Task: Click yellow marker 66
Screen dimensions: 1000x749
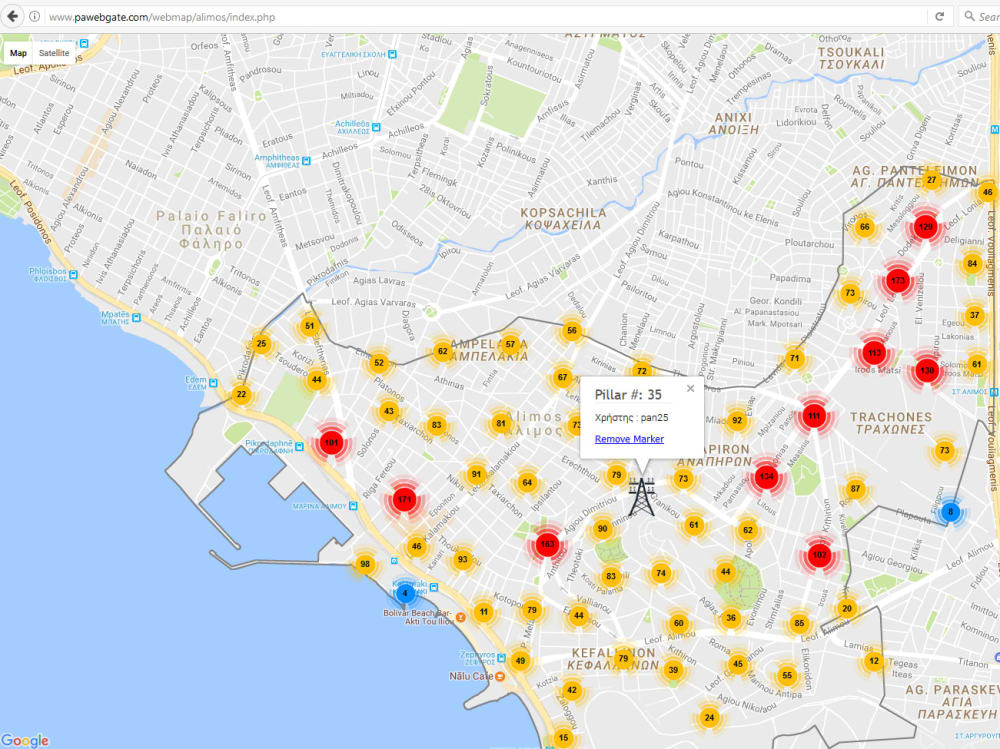Action: point(864,226)
